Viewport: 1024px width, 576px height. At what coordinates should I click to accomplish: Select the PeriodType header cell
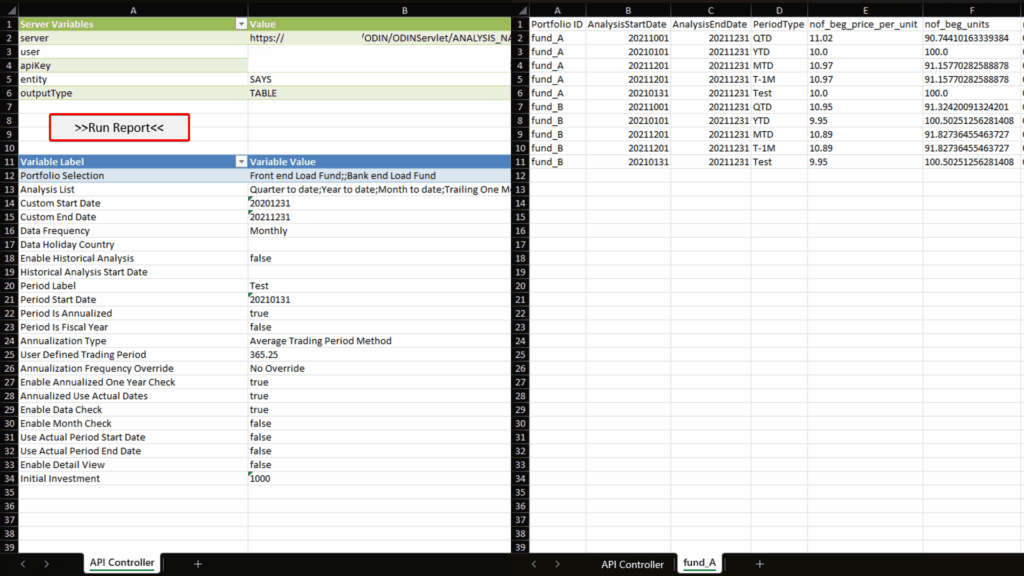[778, 23]
